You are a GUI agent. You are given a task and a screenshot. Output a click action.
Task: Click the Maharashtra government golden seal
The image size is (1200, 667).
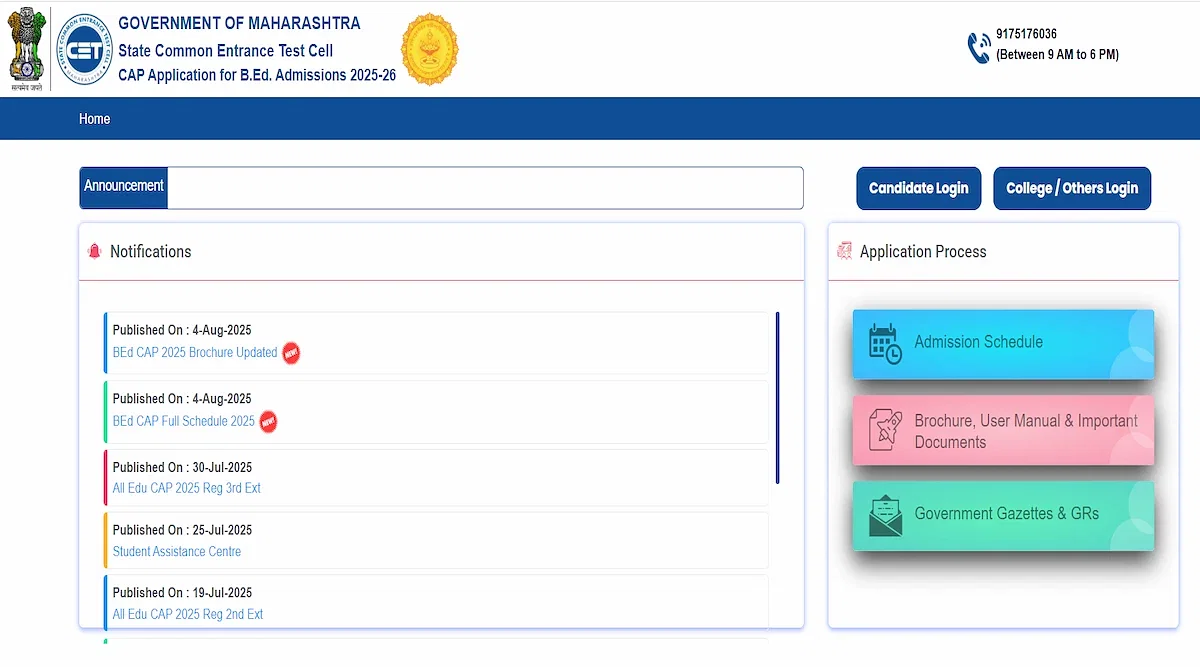pos(429,49)
